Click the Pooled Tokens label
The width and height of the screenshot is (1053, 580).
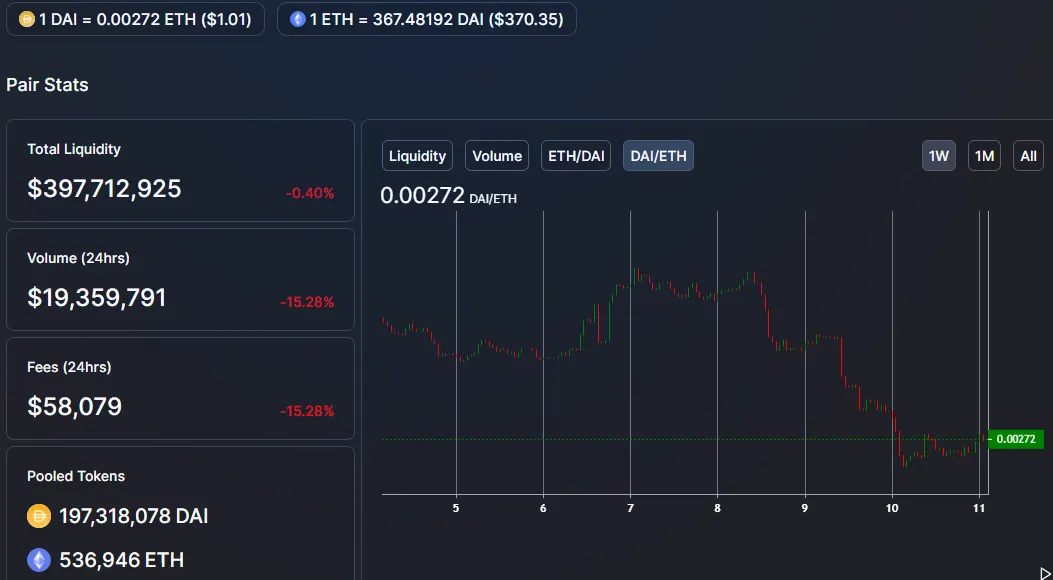coord(76,476)
